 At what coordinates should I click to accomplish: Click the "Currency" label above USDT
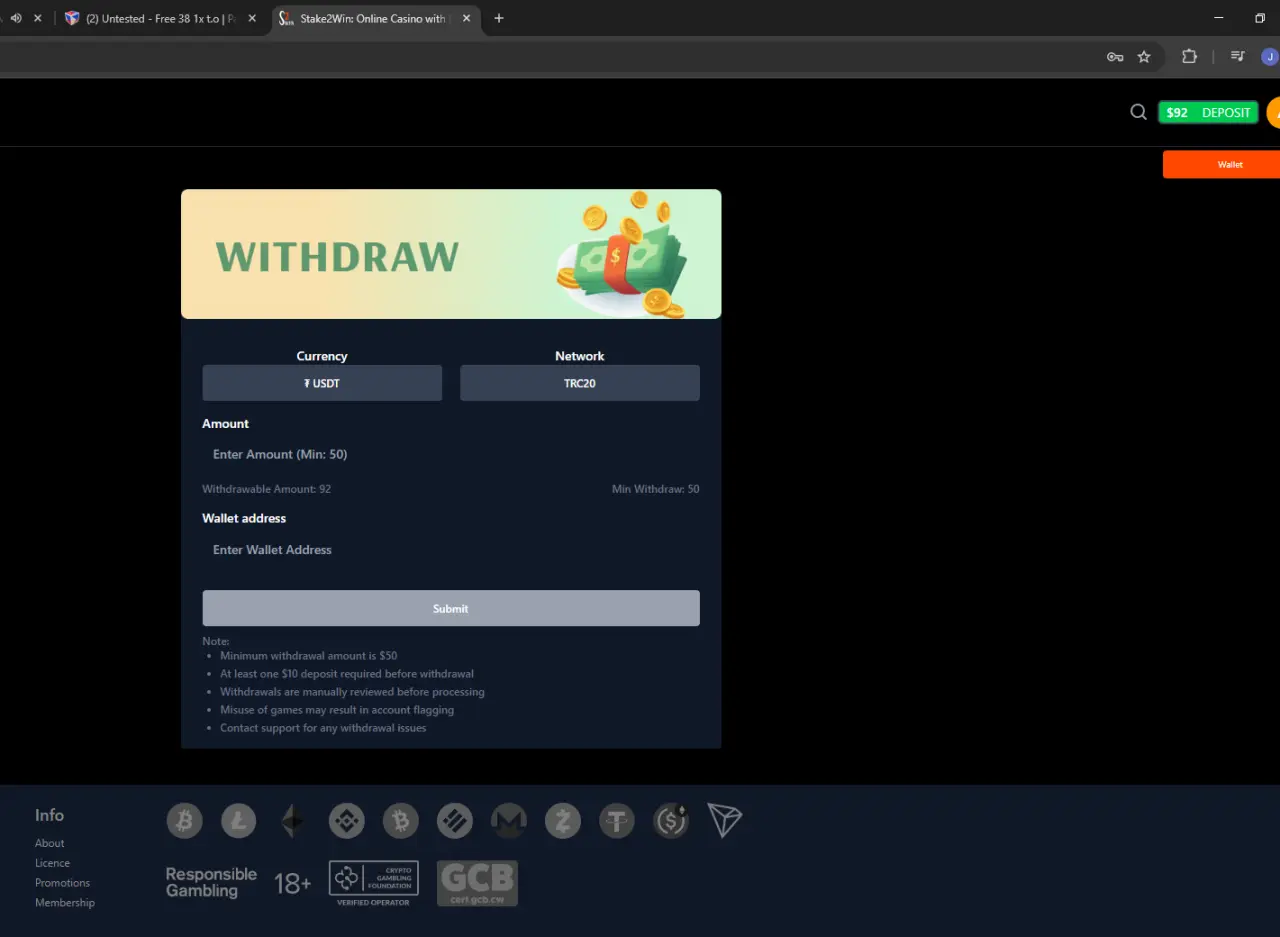point(322,356)
